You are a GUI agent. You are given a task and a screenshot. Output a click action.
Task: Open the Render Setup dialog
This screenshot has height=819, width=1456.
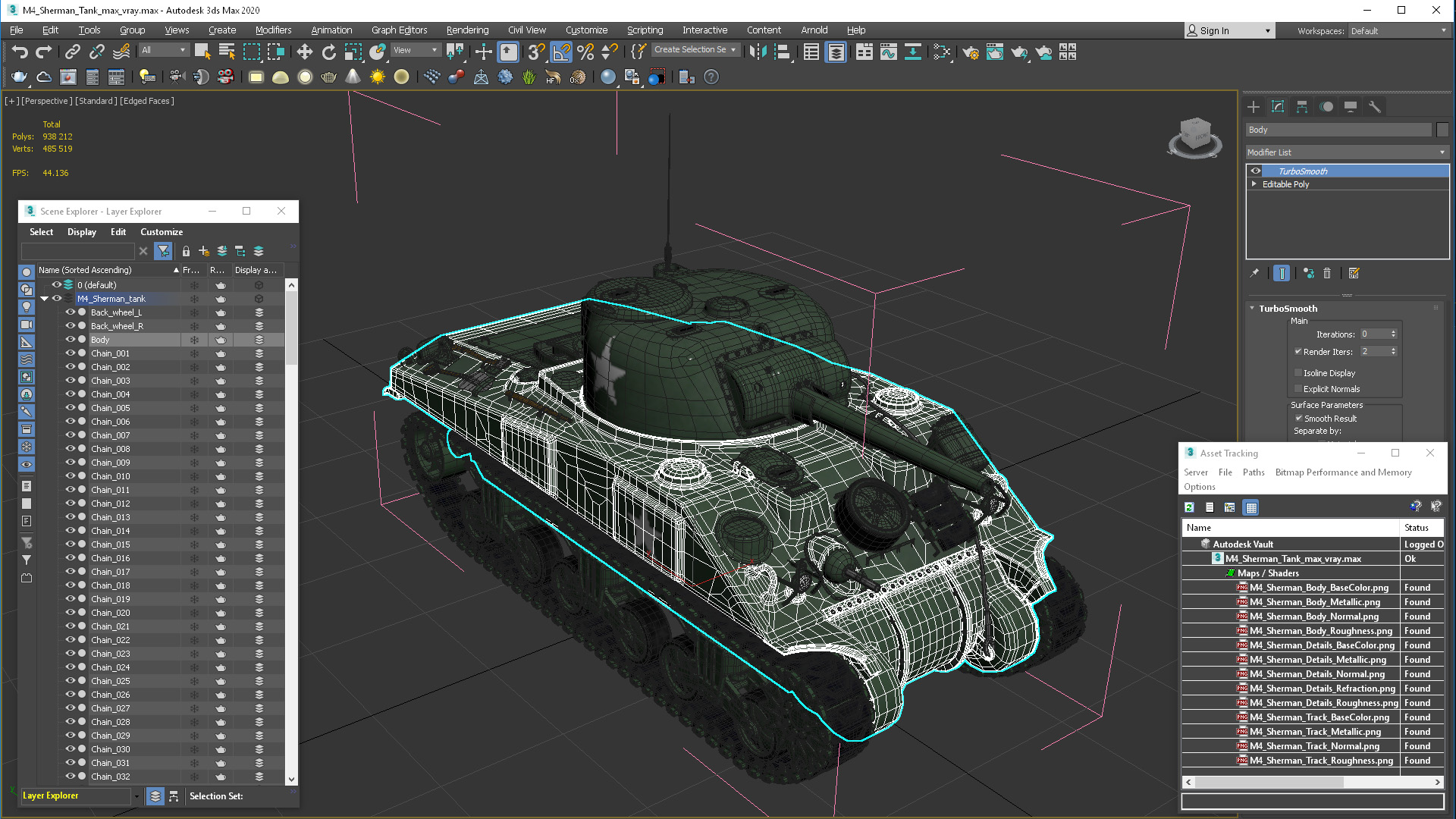point(971,52)
